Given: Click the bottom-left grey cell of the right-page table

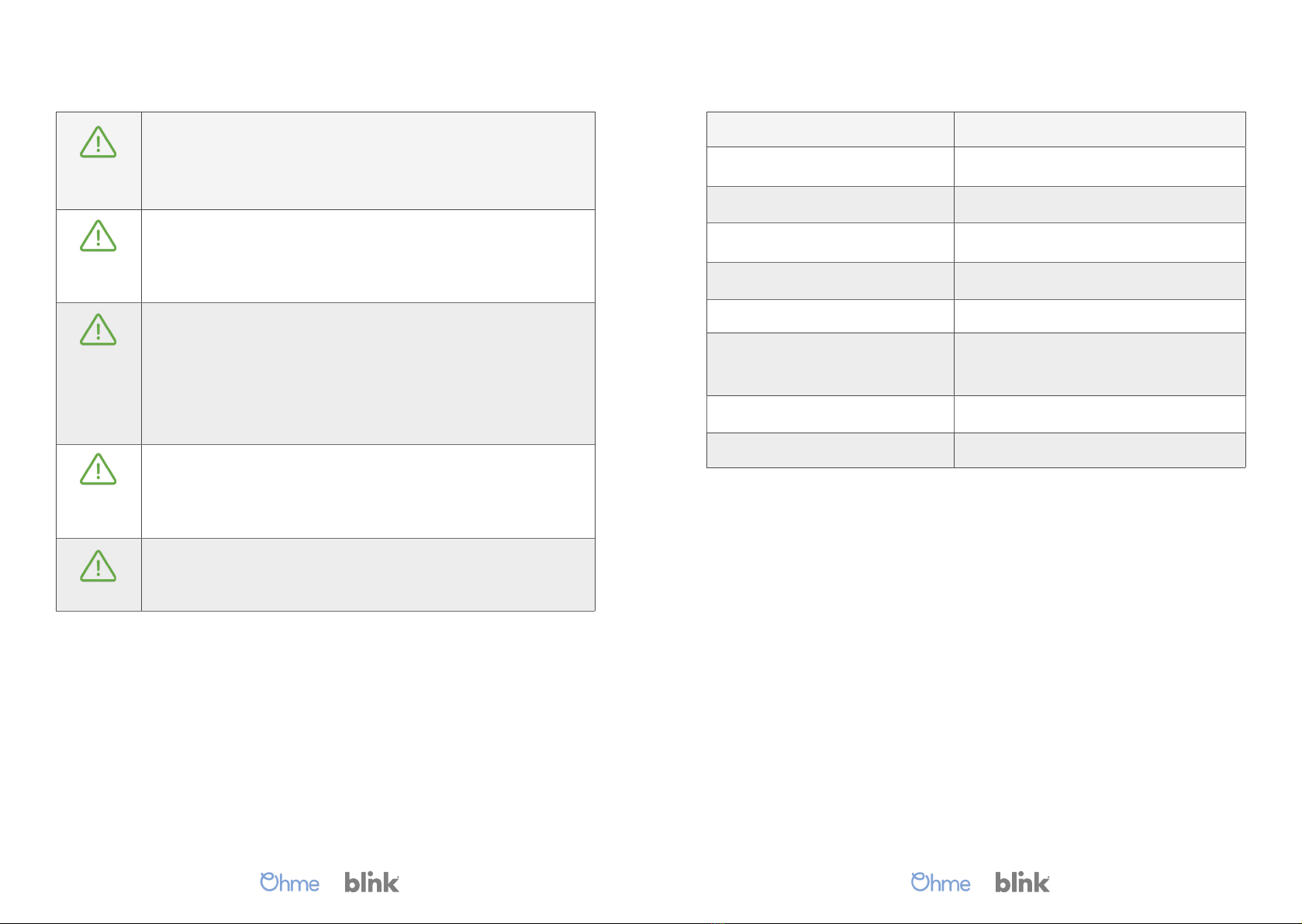Looking at the screenshot, I should (x=831, y=450).
